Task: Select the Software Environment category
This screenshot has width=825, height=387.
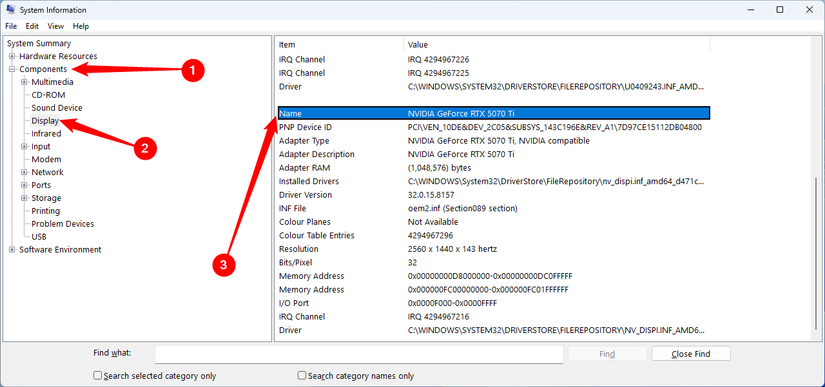Action: coord(60,250)
